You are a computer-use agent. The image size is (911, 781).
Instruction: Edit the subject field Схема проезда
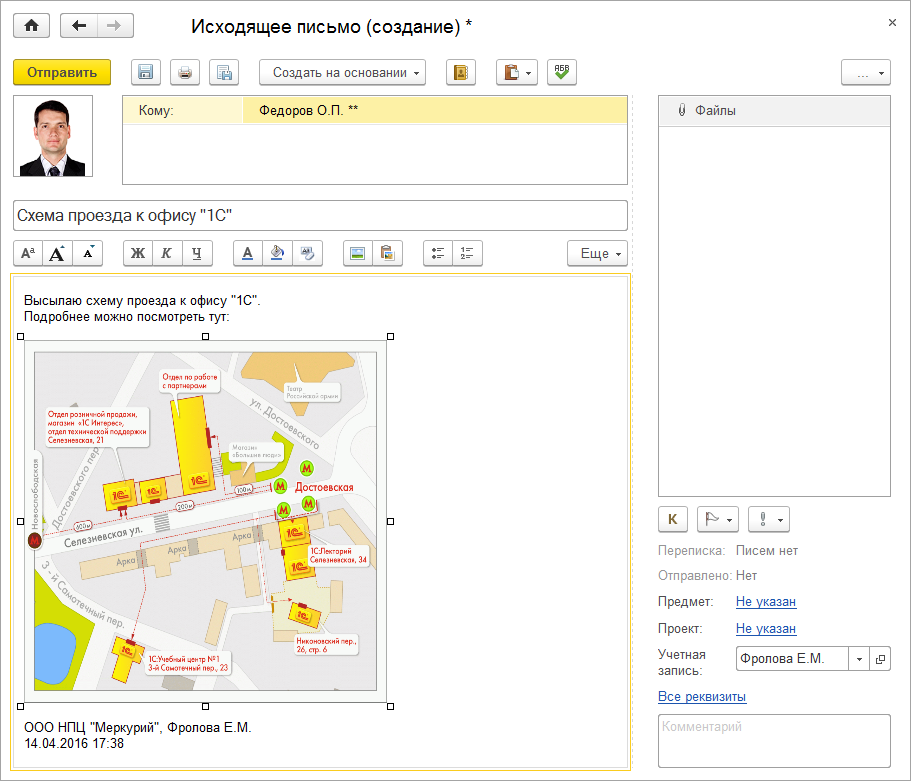coord(320,216)
